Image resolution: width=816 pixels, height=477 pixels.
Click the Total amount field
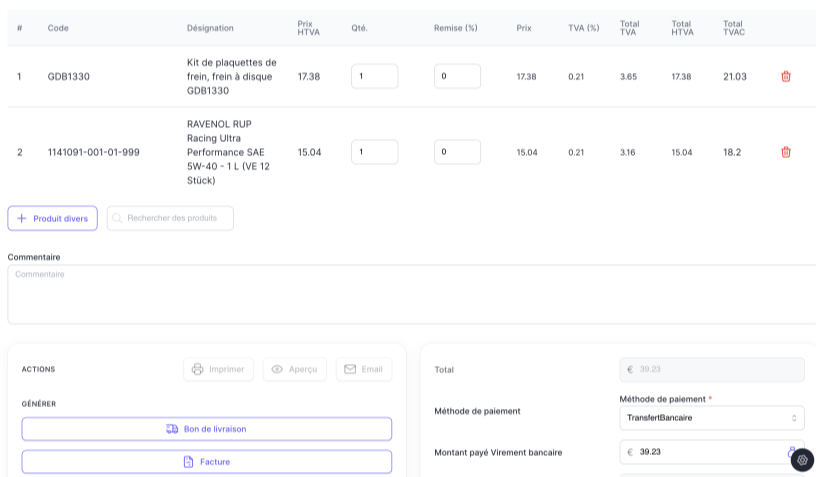(x=711, y=369)
